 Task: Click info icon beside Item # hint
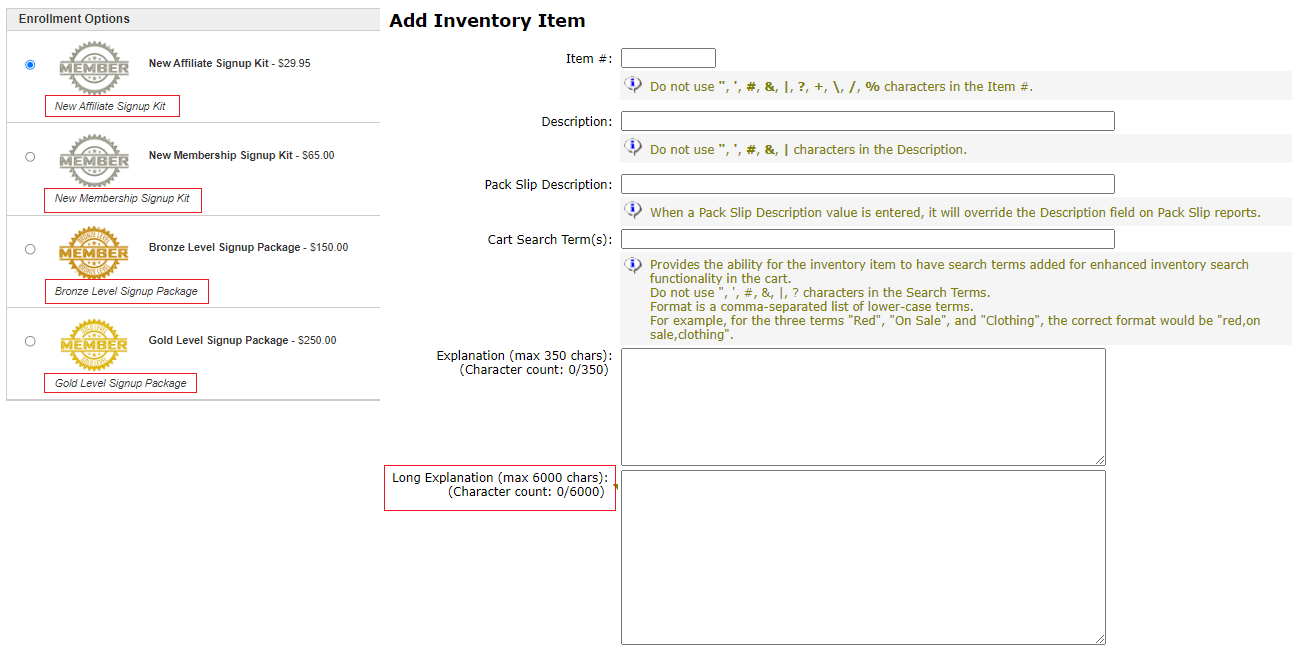point(633,85)
